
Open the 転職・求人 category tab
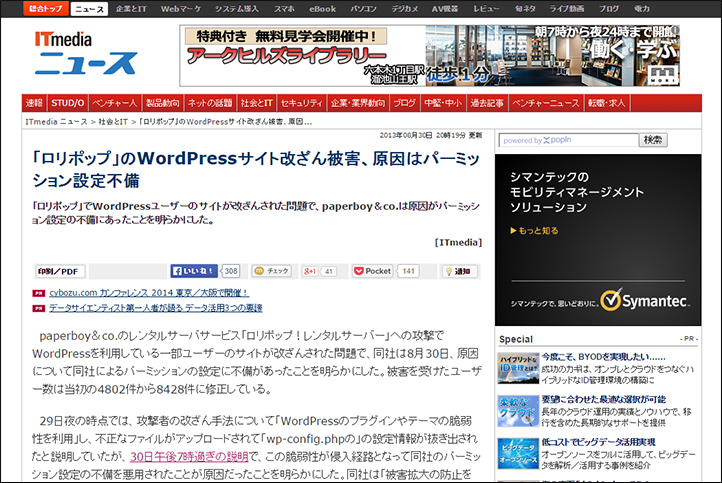tap(606, 103)
